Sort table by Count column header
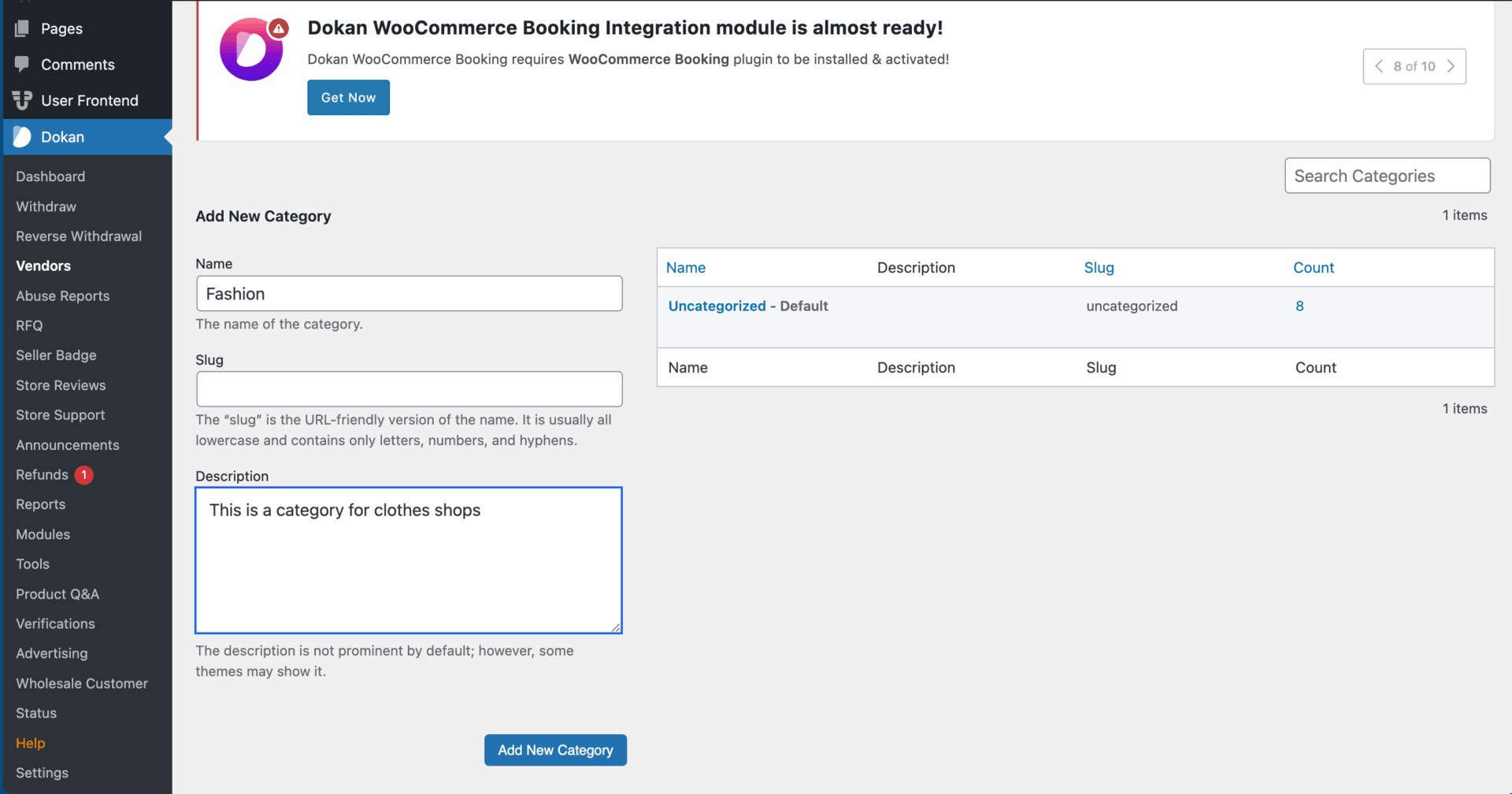The height and width of the screenshot is (794, 1512). pos(1314,268)
